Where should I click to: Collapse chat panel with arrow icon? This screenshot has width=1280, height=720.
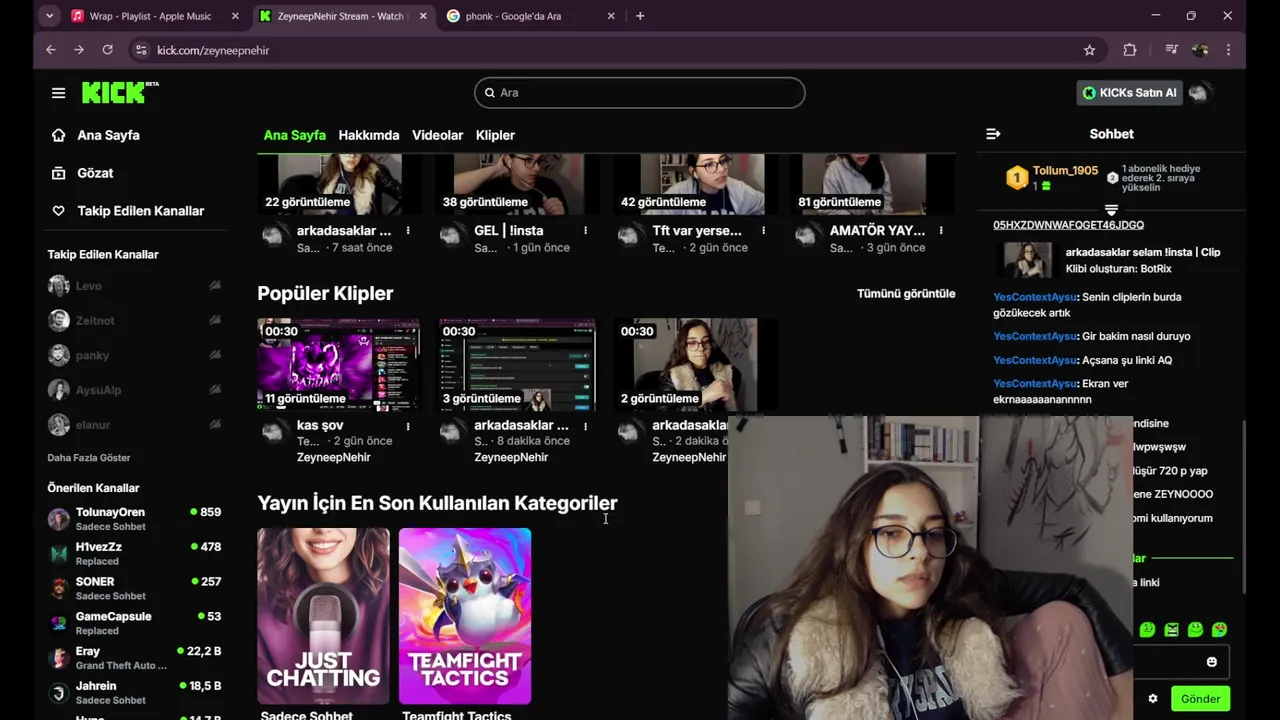point(993,134)
